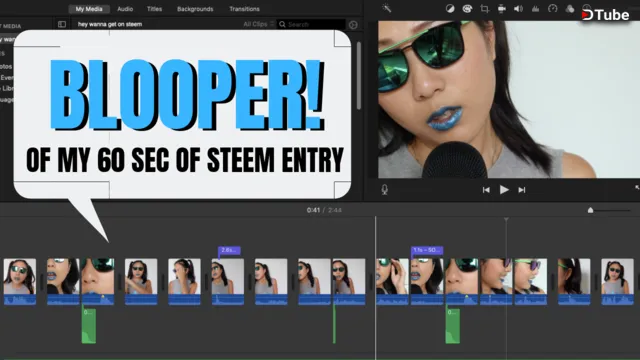Select the purple "2.6s" title clip
The height and width of the screenshot is (360, 640).
click(x=229, y=250)
